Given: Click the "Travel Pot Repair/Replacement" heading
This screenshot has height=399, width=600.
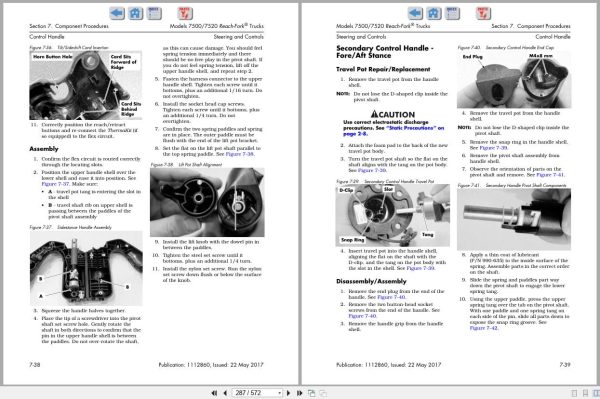Looking at the screenshot, I should point(383,69).
